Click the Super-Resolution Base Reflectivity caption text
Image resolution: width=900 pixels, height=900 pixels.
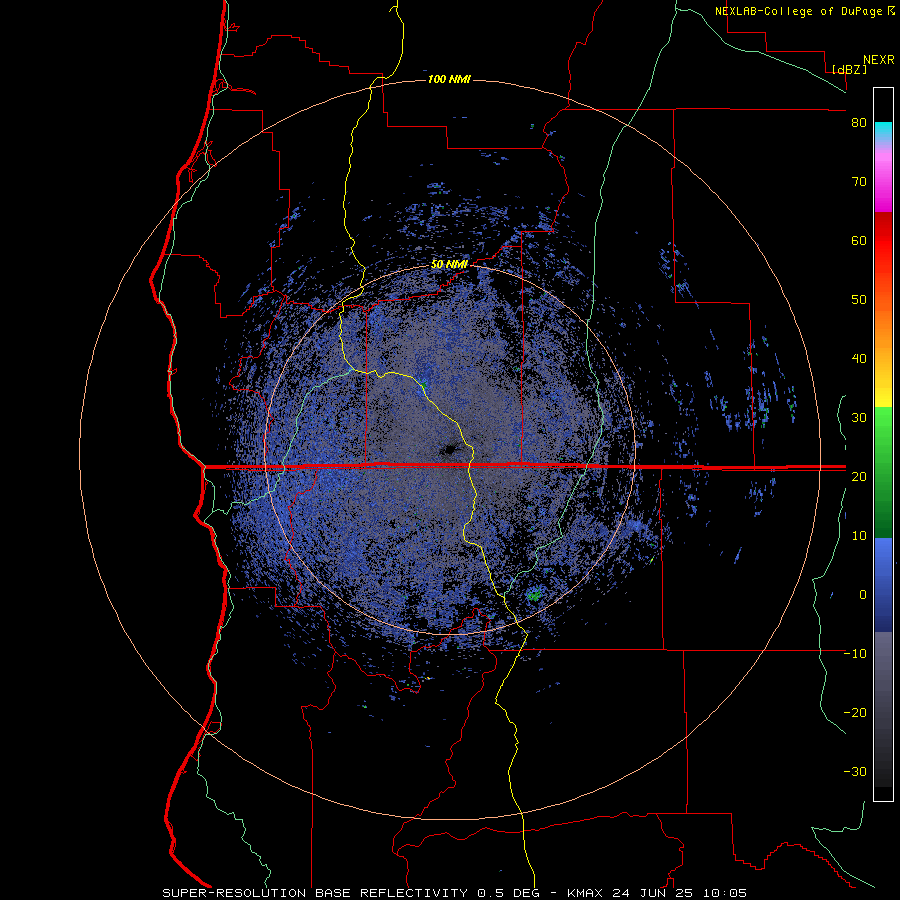point(455,893)
